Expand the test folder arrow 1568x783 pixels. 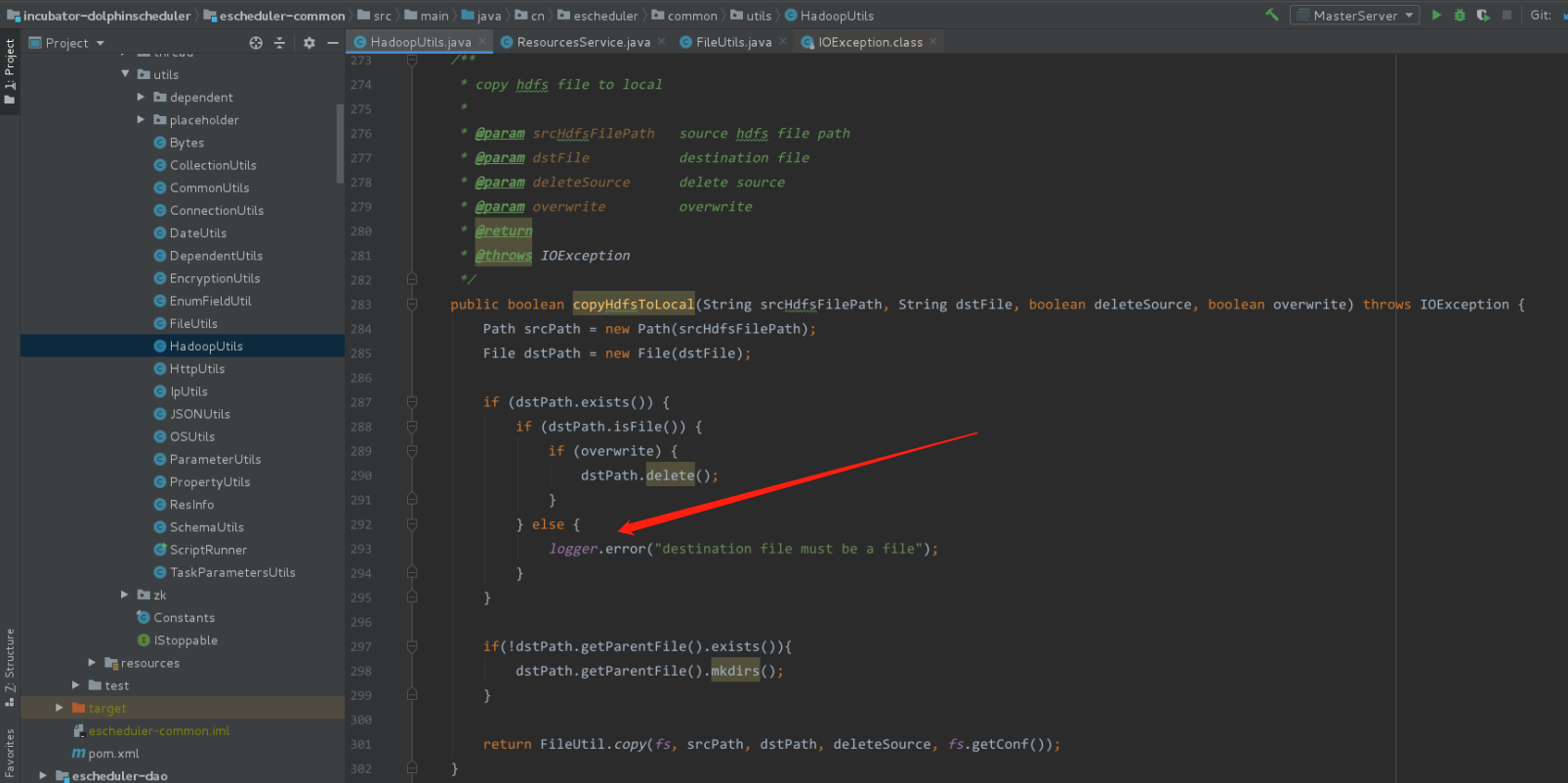click(x=75, y=684)
